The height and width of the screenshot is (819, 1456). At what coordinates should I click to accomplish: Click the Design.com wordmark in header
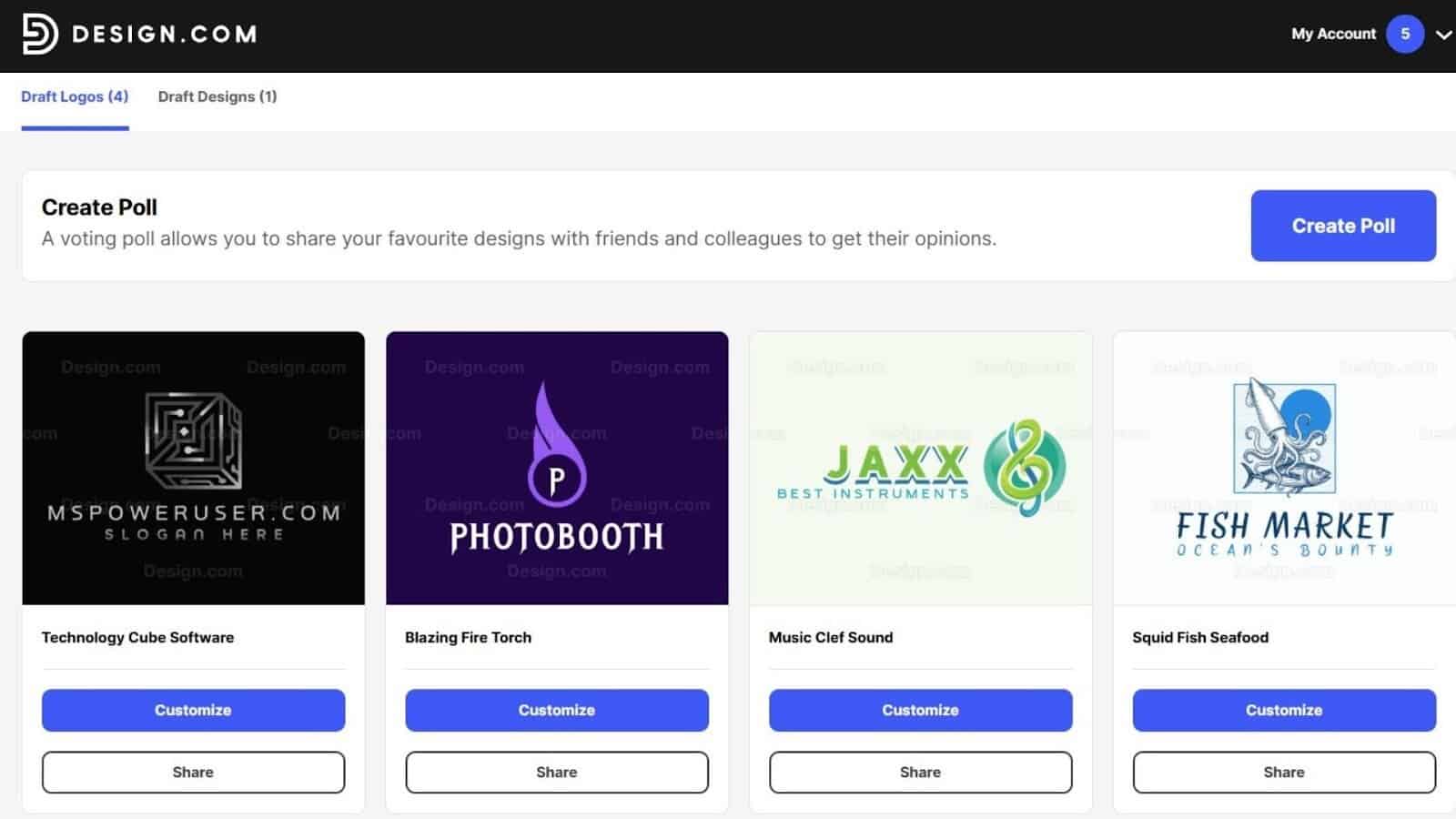coord(164,35)
